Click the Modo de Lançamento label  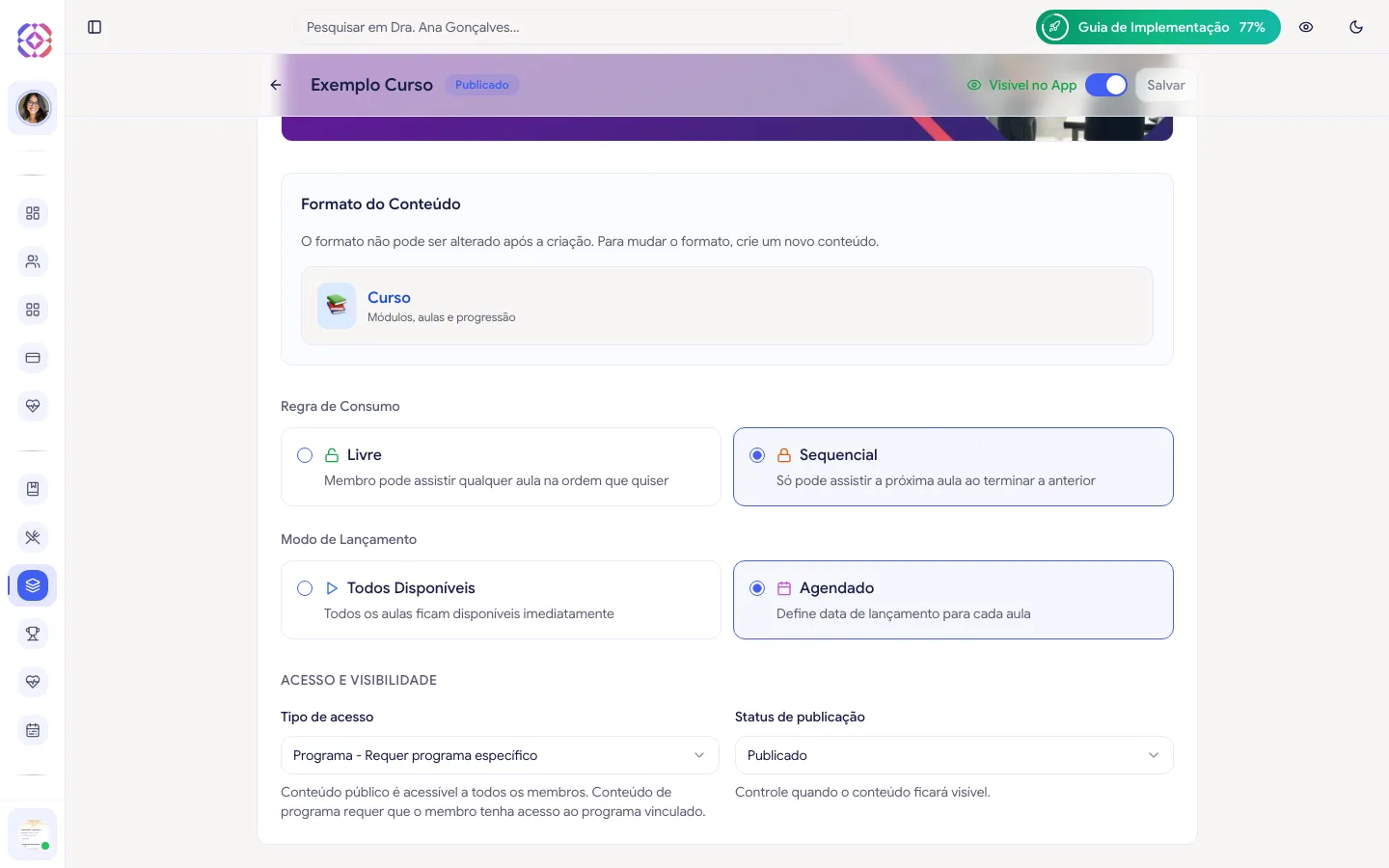click(x=349, y=539)
